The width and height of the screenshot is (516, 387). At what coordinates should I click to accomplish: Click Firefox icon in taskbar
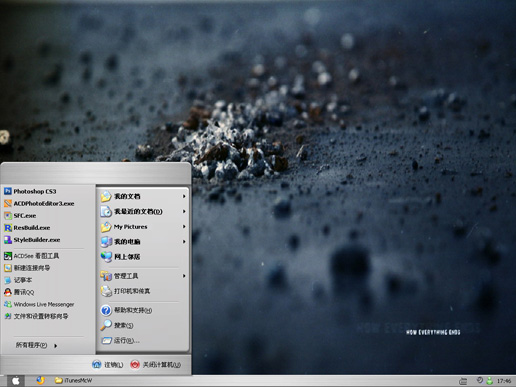click(40, 380)
